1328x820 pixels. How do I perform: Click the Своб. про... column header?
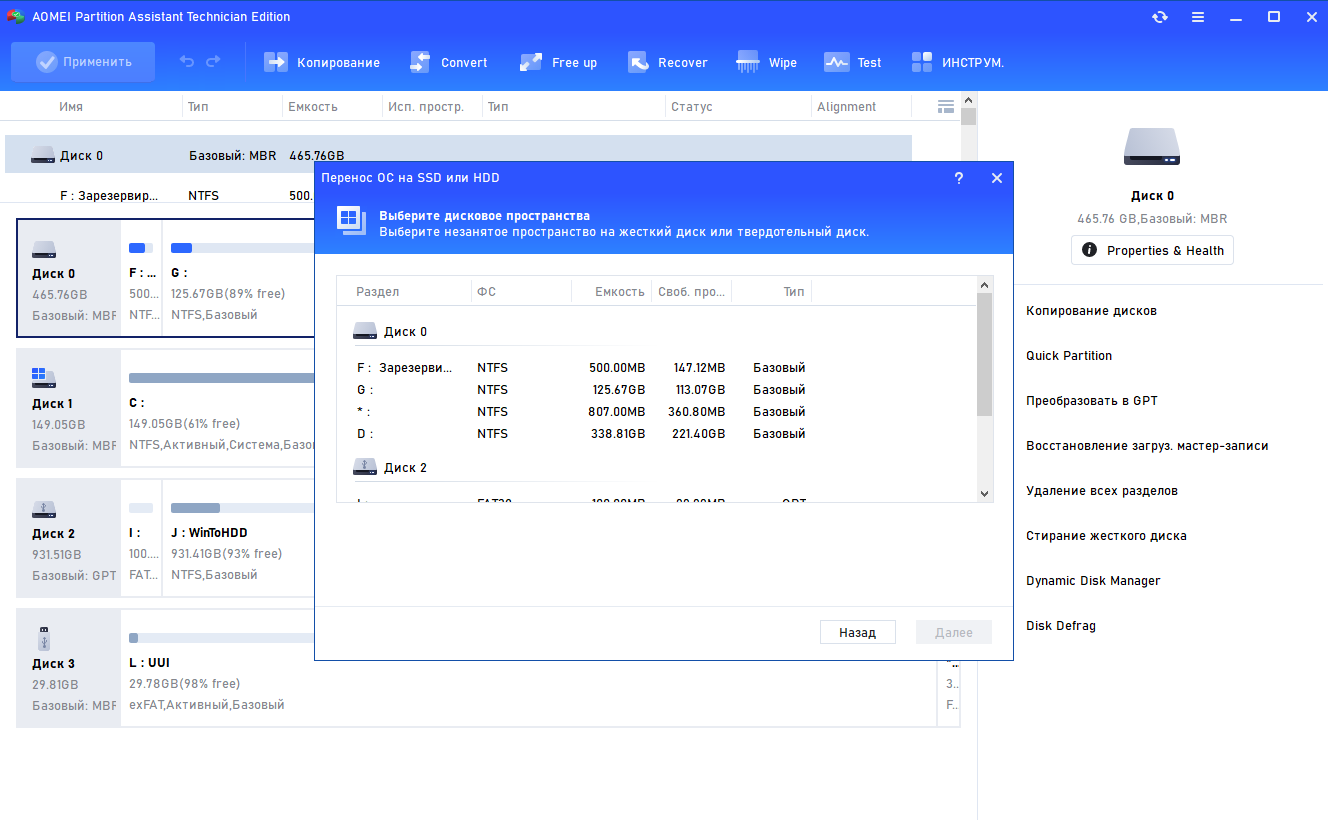(691, 292)
